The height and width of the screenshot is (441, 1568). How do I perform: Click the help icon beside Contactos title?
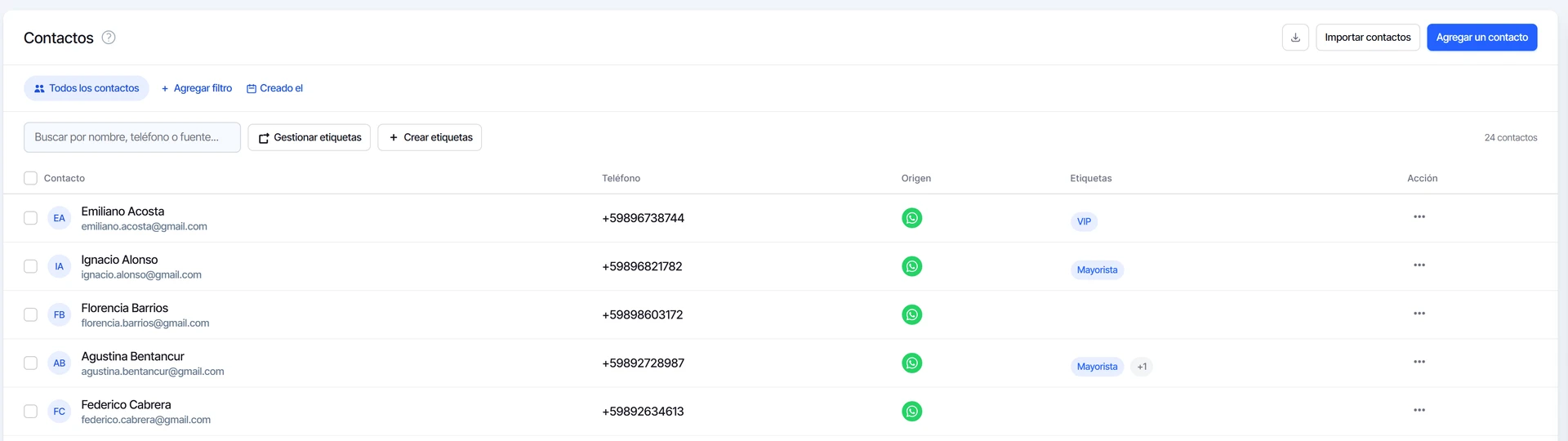click(109, 38)
